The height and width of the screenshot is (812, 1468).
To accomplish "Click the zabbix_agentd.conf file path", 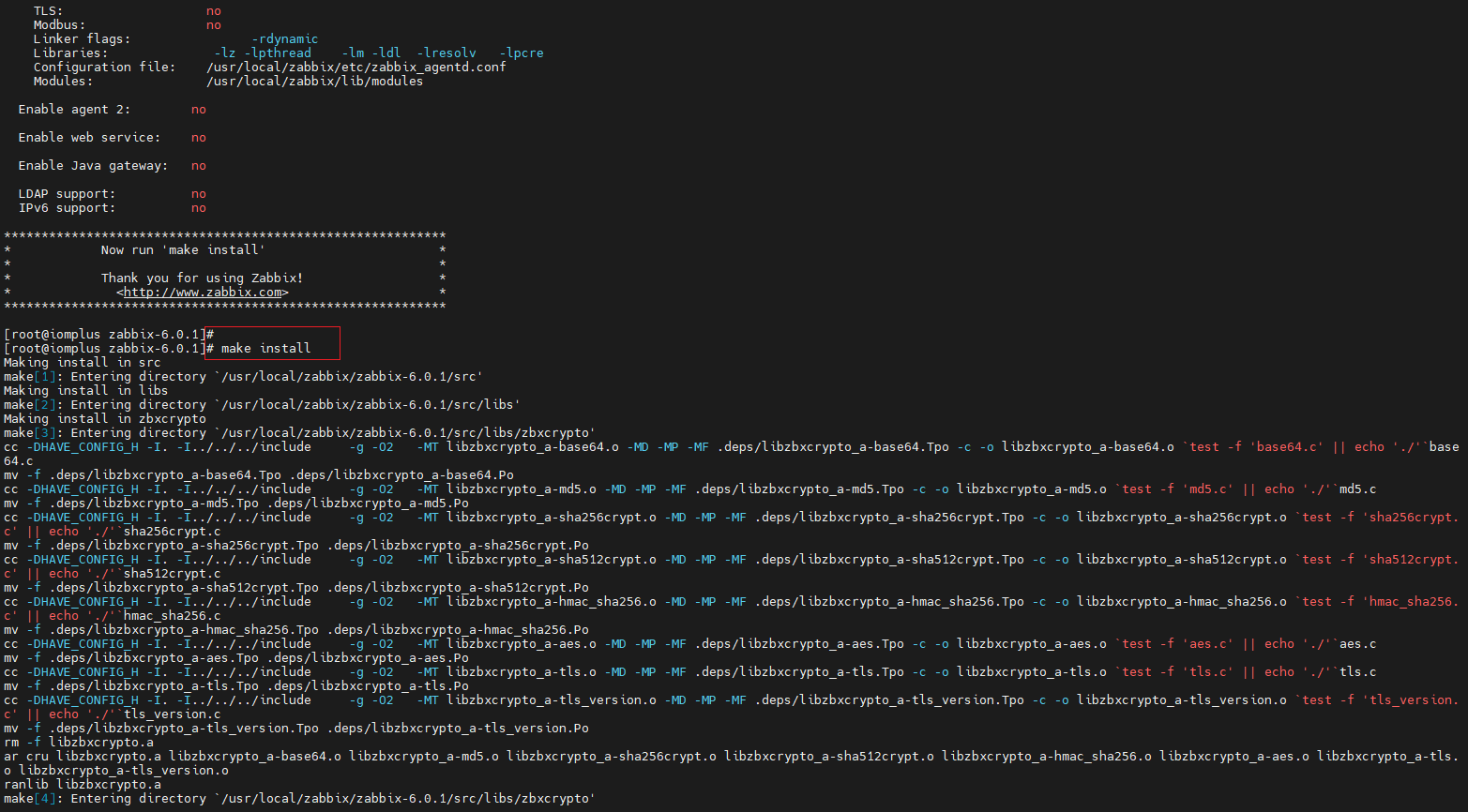I will pos(356,68).
